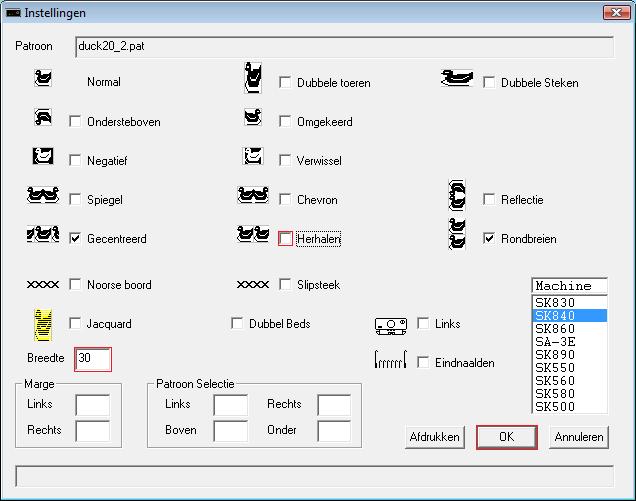
Task: Toggle the Herhalen checkbox
Action: tap(286, 239)
